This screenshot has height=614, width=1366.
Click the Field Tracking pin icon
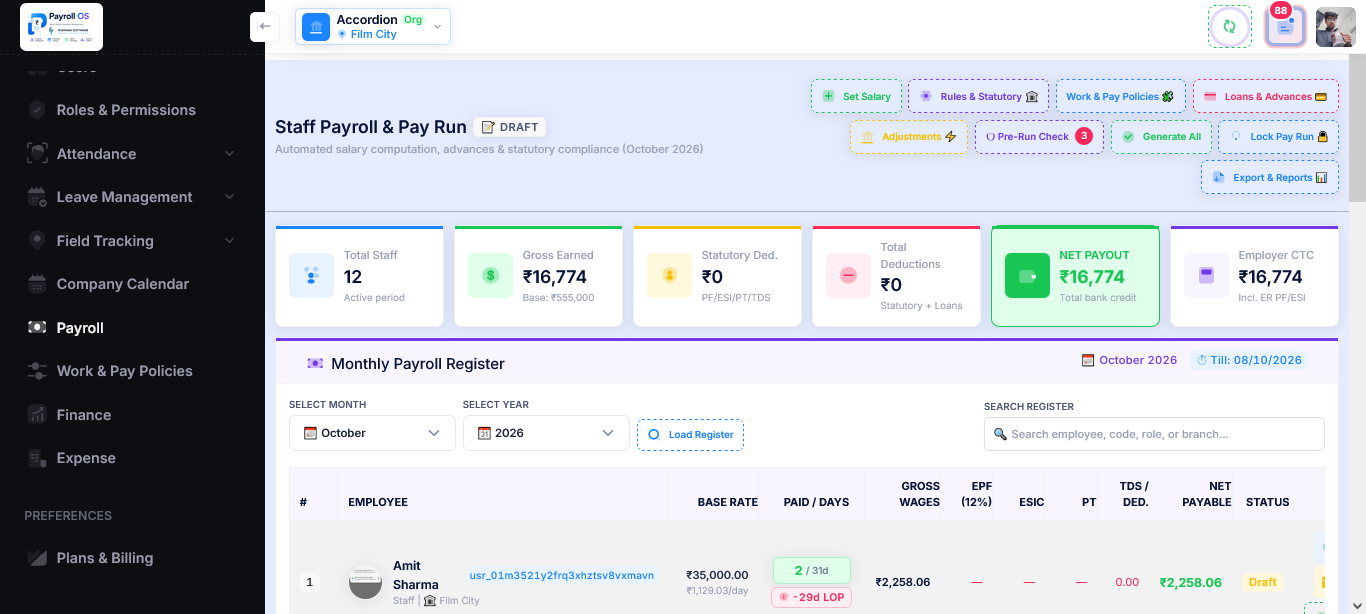click(x=37, y=241)
